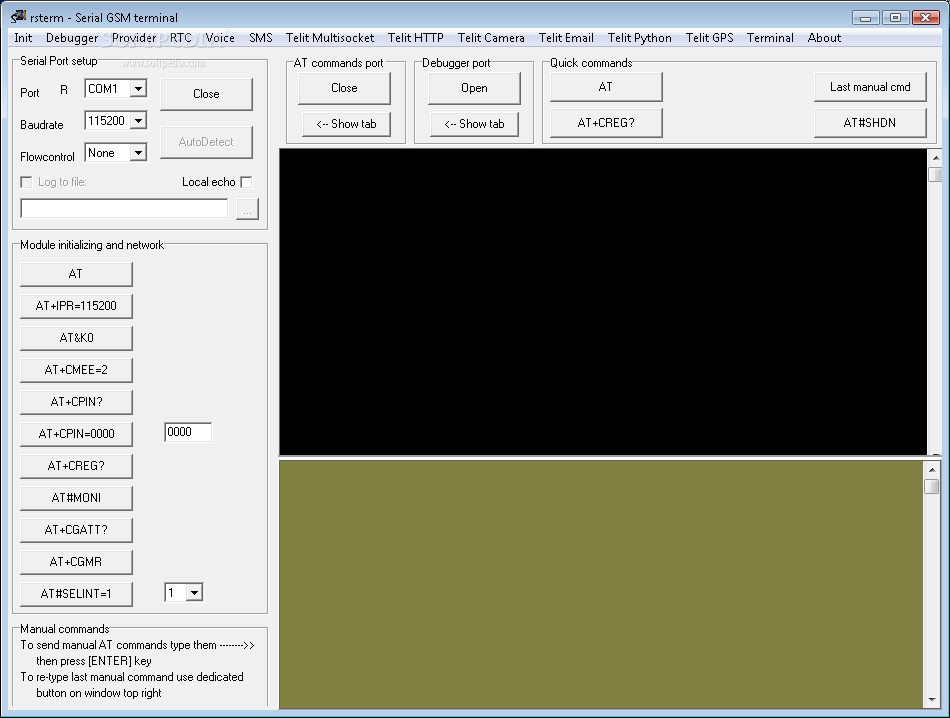Click the rsterm title bar app icon
The width and height of the screenshot is (950, 718).
click(18, 16)
